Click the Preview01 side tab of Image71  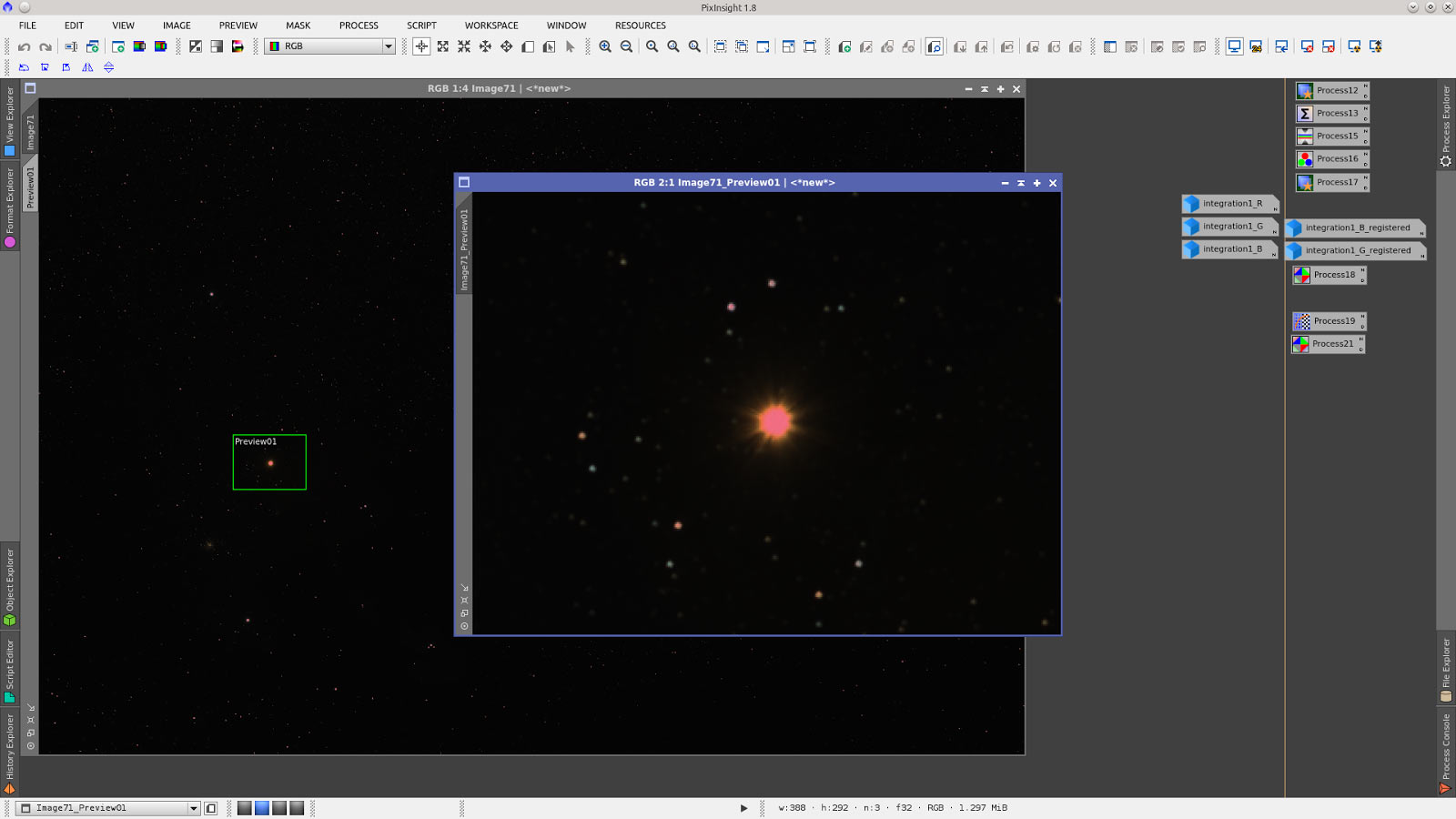(x=30, y=187)
